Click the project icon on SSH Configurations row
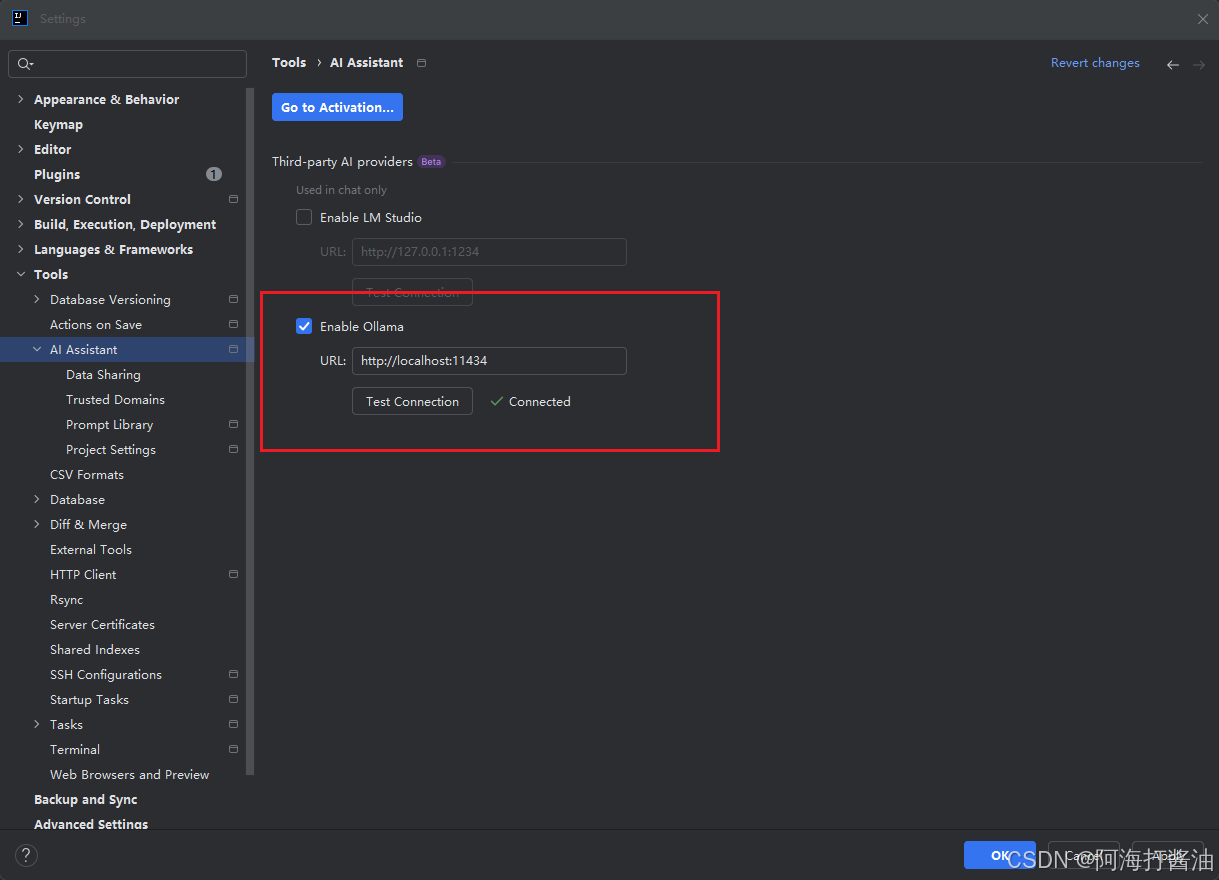Viewport: 1219px width, 880px height. pos(233,674)
